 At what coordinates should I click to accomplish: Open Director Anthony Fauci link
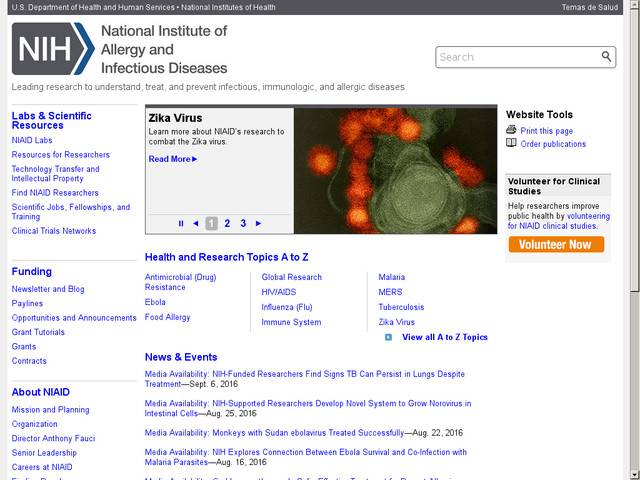53,438
